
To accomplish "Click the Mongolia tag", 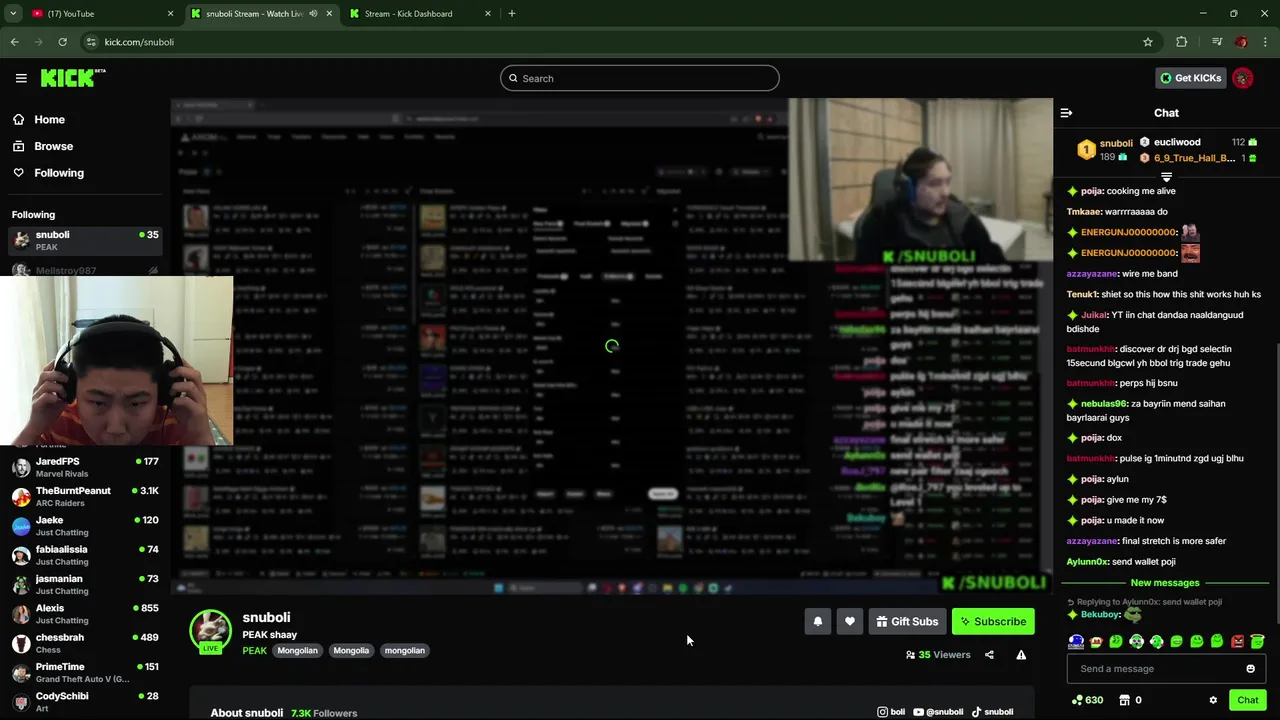I will (351, 651).
